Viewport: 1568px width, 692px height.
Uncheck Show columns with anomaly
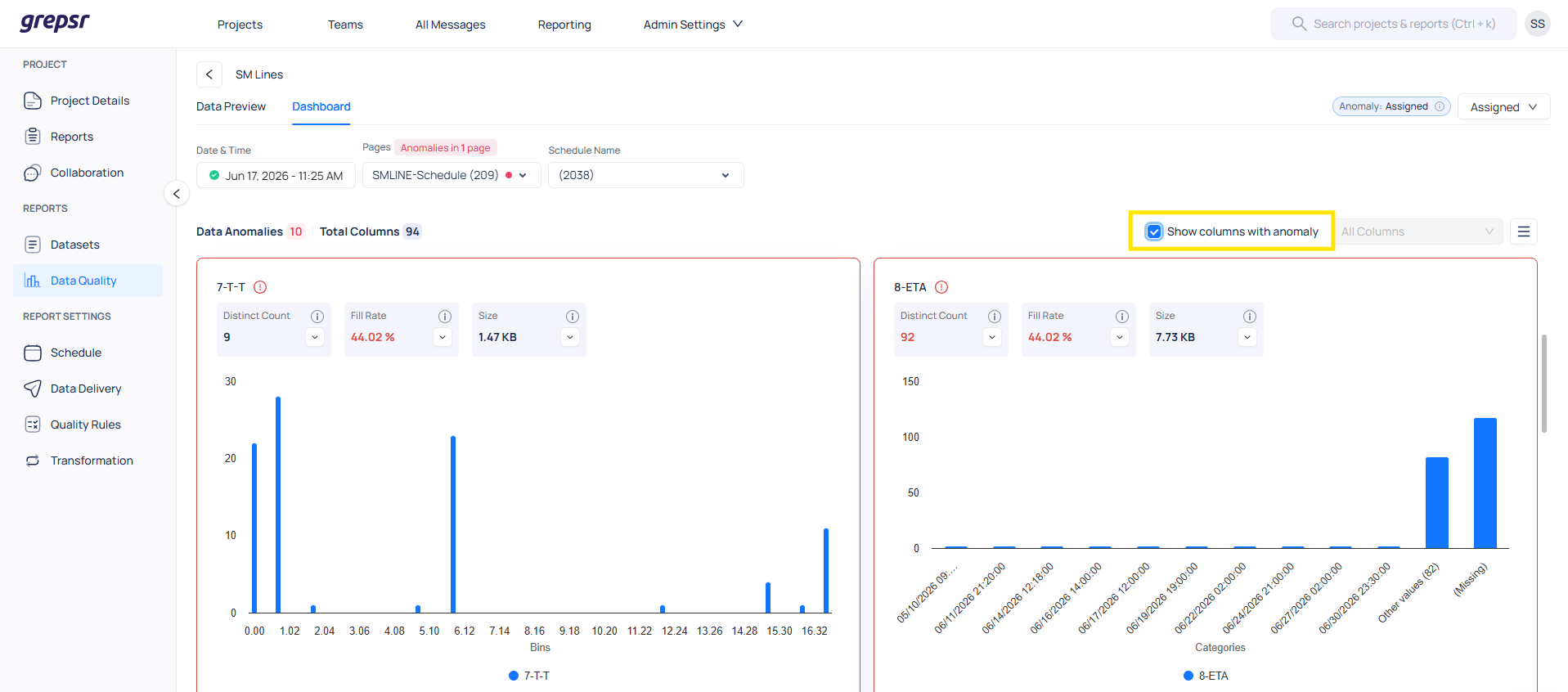click(1154, 231)
